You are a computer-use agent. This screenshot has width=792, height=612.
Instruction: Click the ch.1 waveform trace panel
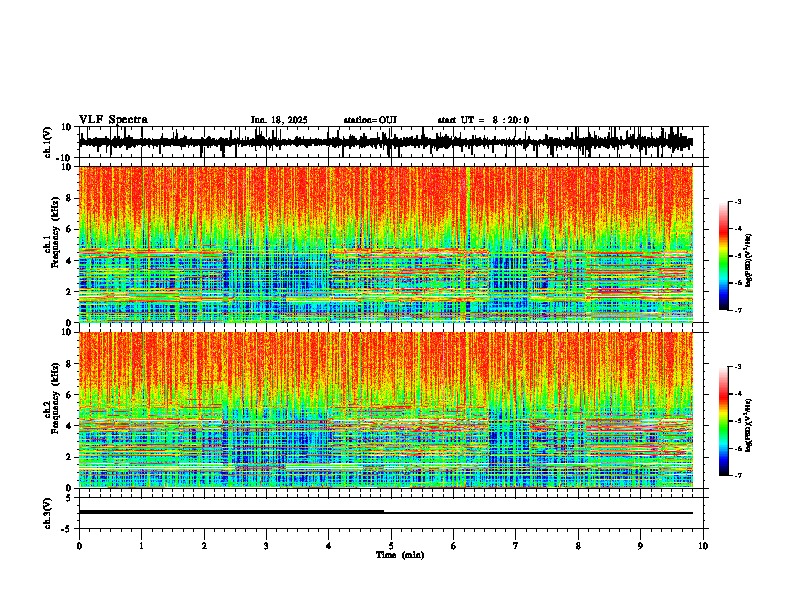[x=391, y=142]
